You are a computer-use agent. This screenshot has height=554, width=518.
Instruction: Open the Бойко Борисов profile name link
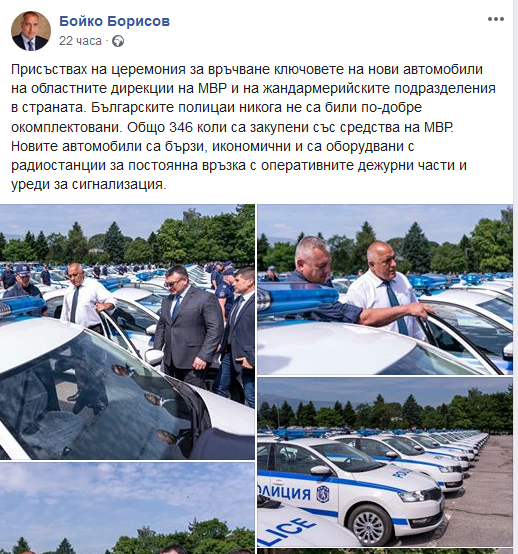point(114,21)
